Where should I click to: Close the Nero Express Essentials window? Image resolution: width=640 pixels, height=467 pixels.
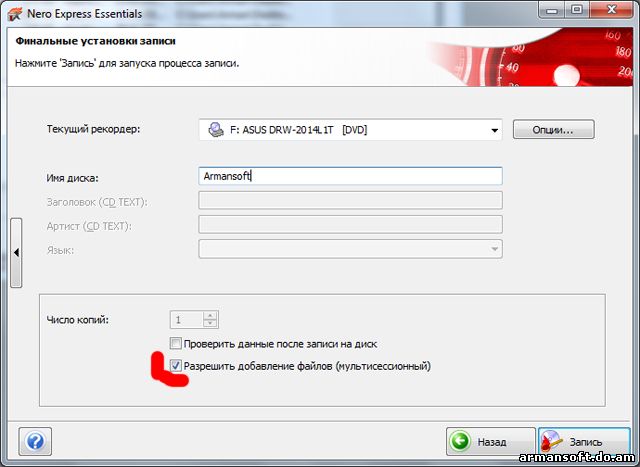pos(611,10)
